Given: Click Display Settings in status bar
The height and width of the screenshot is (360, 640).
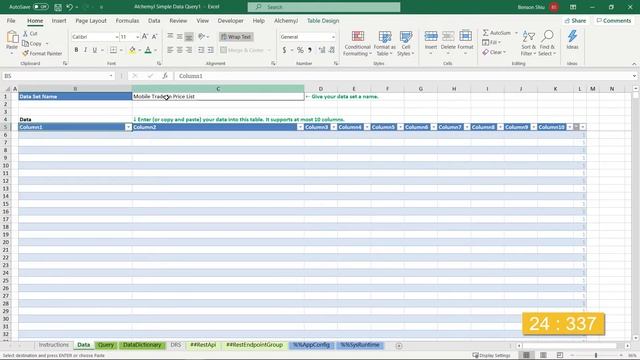Looking at the screenshot, I should tap(491, 355).
